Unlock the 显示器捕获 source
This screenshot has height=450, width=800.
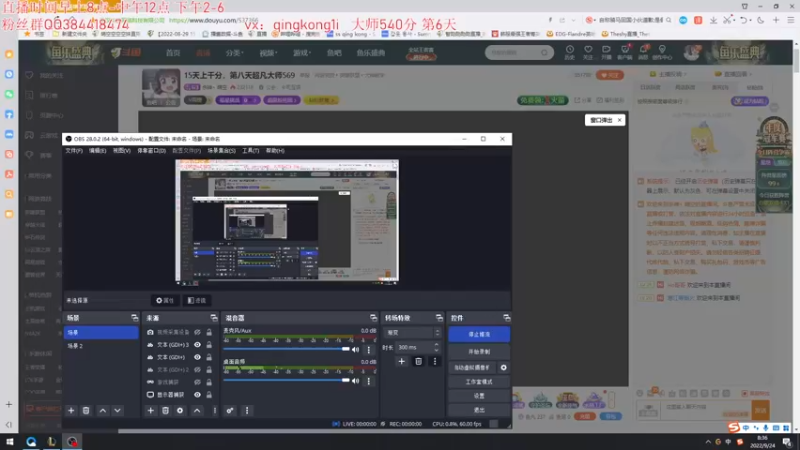click(x=209, y=395)
